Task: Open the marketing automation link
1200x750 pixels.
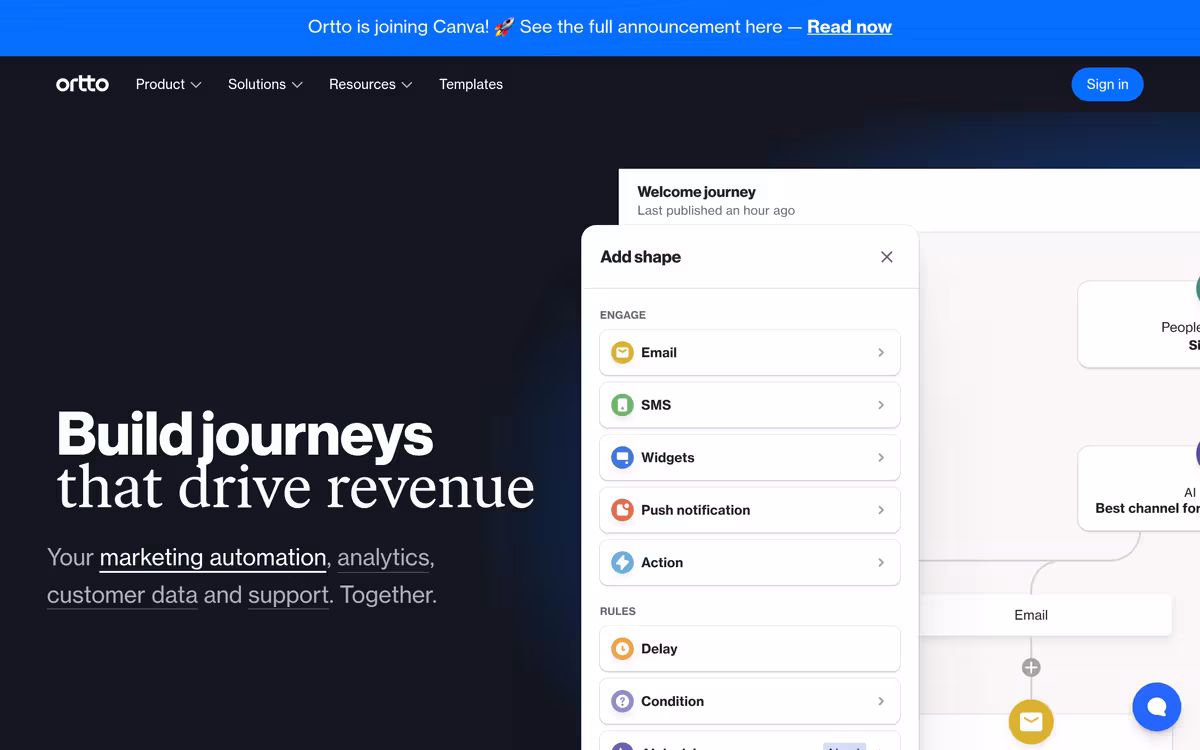Action: [x=213, y=558]
